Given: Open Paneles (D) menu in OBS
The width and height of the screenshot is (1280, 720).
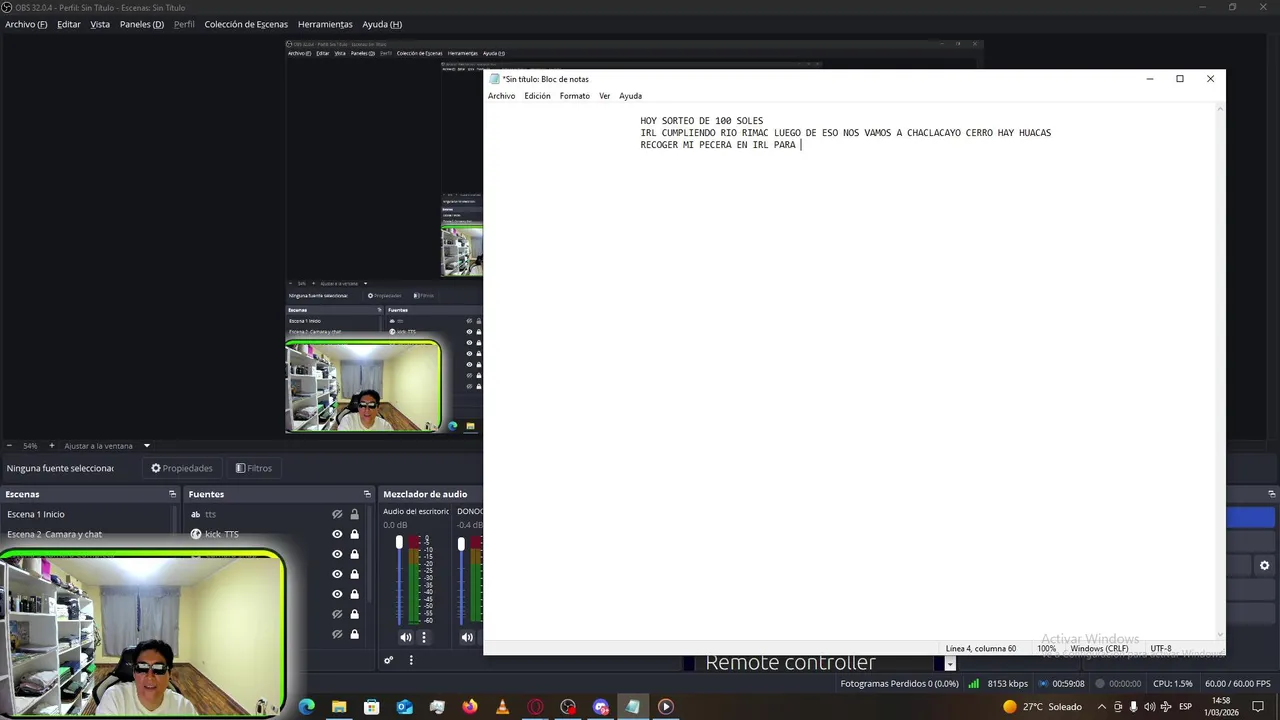Looking at the screenshot, I should click(x=142, y=24).
